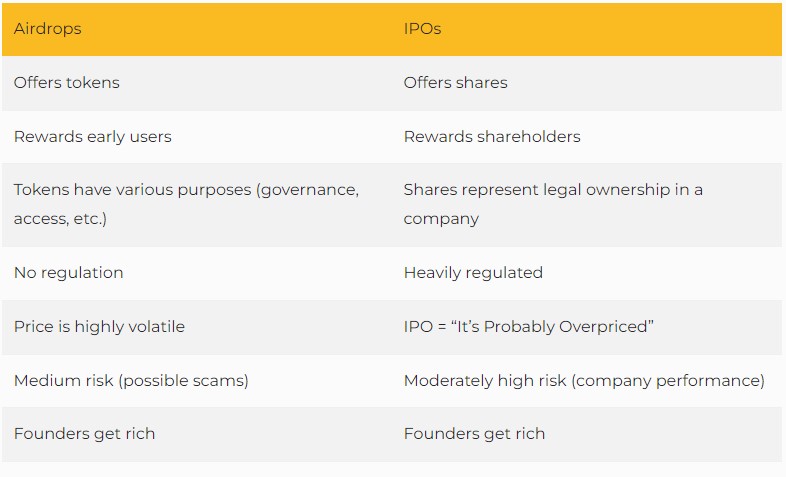Select the 'Heavily regulated' cell
Viewport: 786px width, 477px height.
tap(473, 272)
